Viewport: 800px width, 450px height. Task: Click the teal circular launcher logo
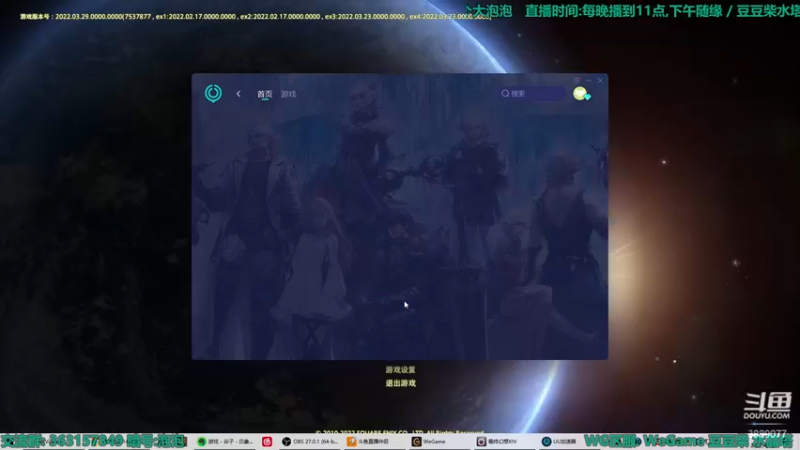coord(213,93)
